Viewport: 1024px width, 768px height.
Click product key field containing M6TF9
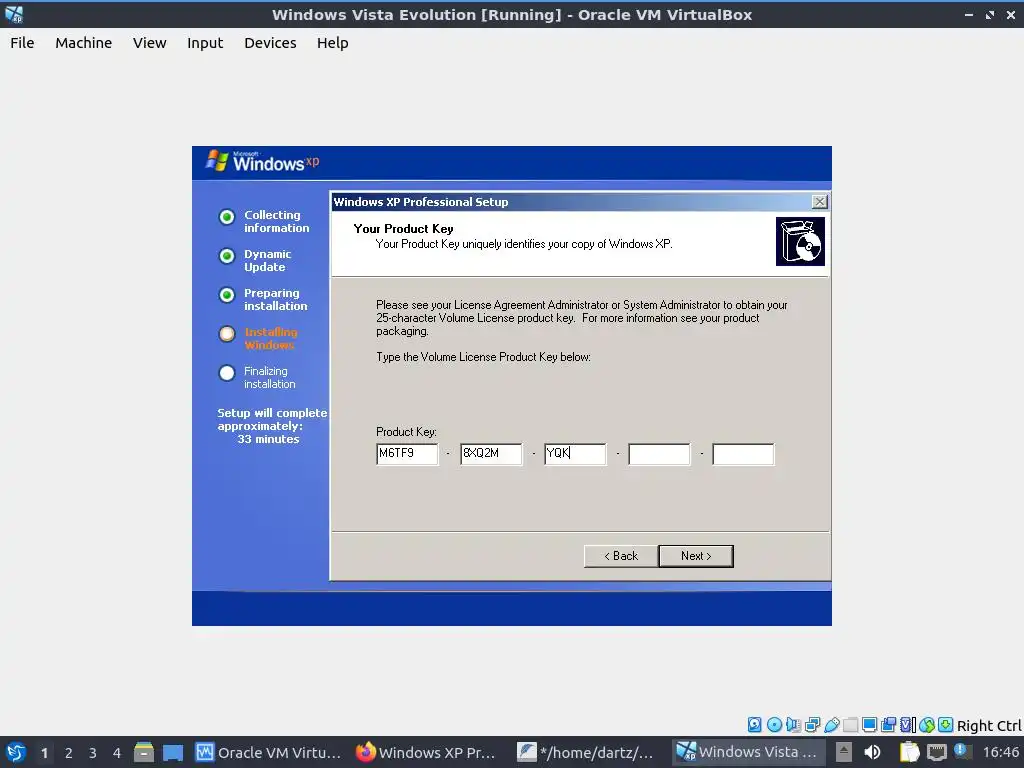coord(407,454)
